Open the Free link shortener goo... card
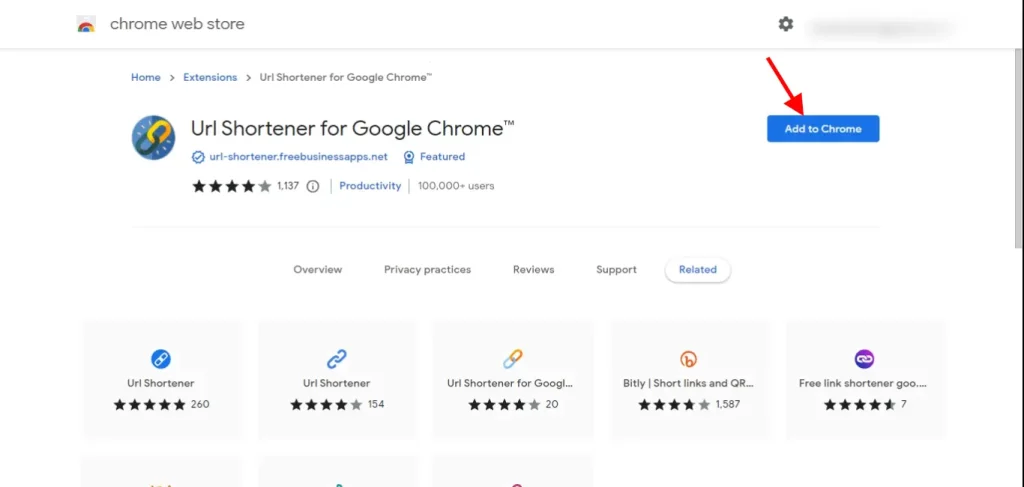This screenshot has width=1024, height=487. (x=865, y=379)
